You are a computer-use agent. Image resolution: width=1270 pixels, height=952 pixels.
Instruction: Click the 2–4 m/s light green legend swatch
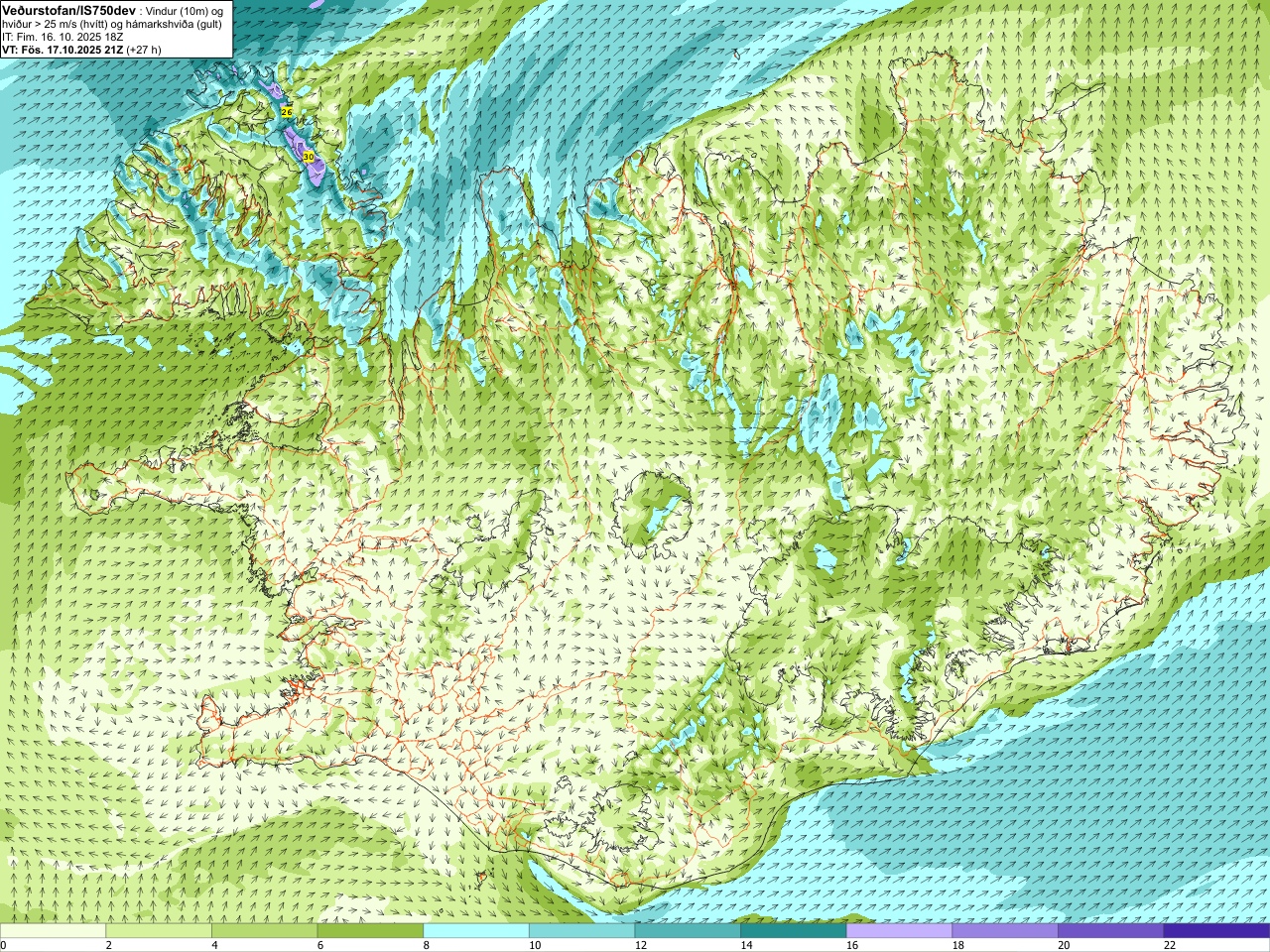(x=159, y=931)
